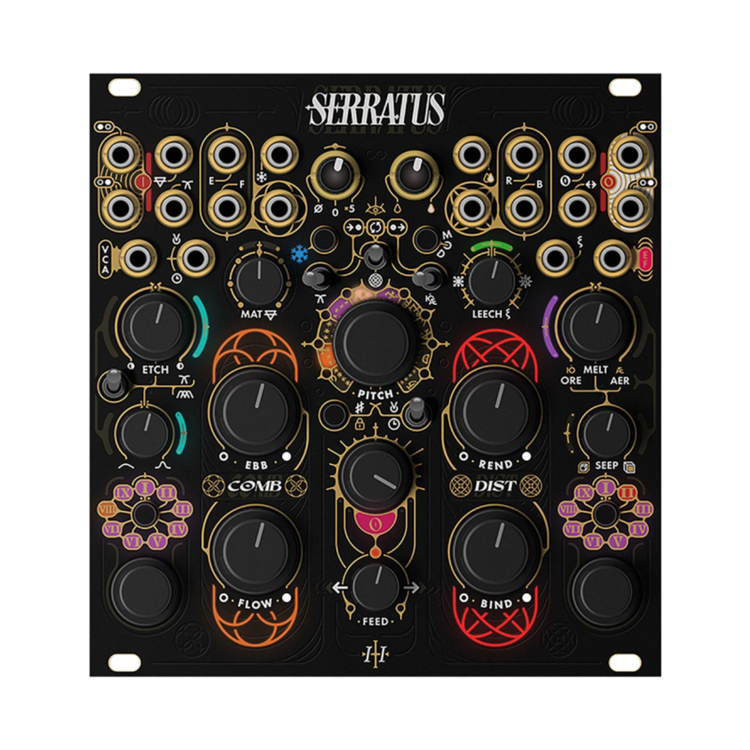Click the VCA label badge

[105, 259]
